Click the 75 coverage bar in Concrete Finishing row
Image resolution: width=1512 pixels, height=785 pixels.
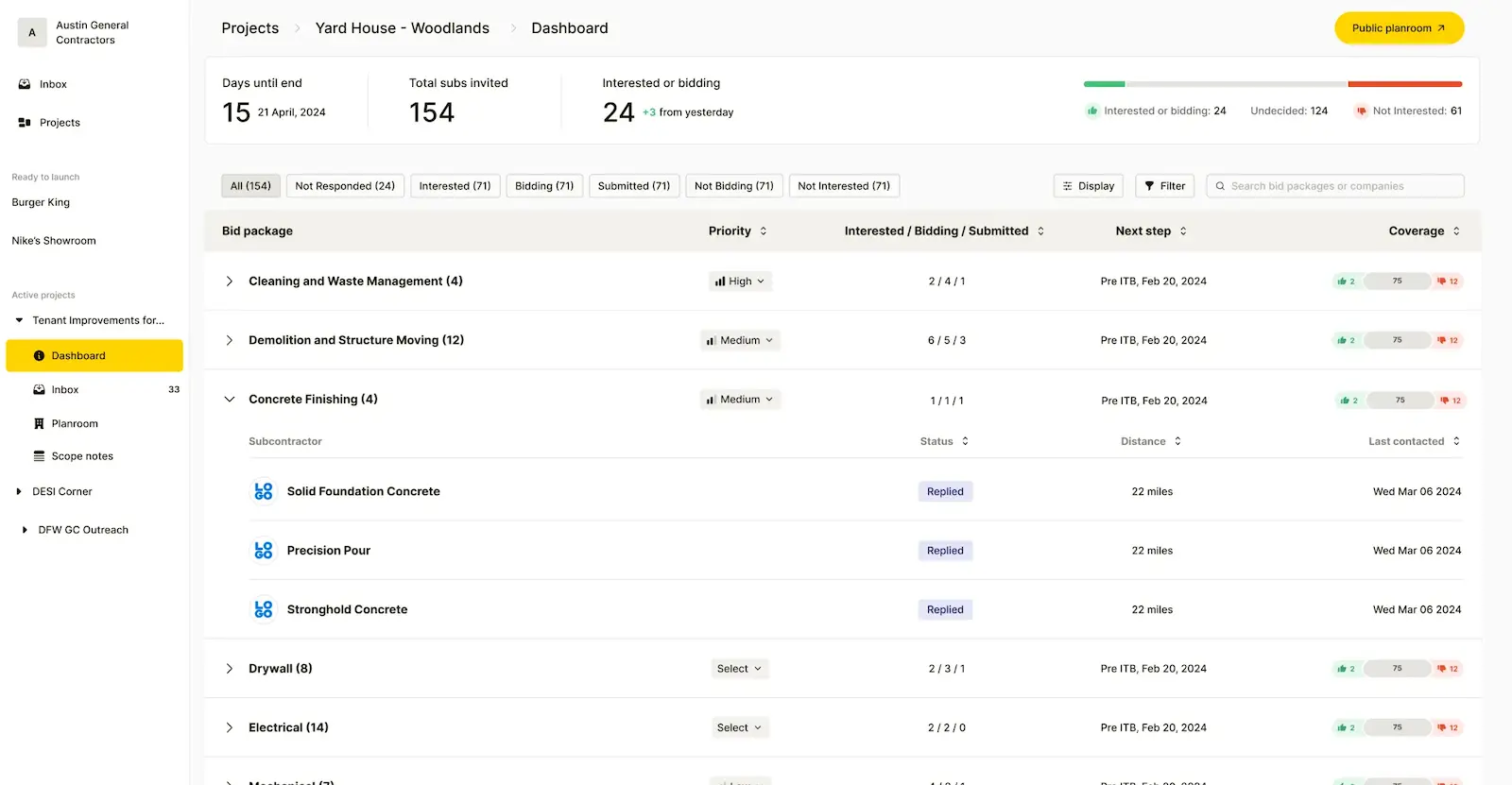pos(1400,401)
